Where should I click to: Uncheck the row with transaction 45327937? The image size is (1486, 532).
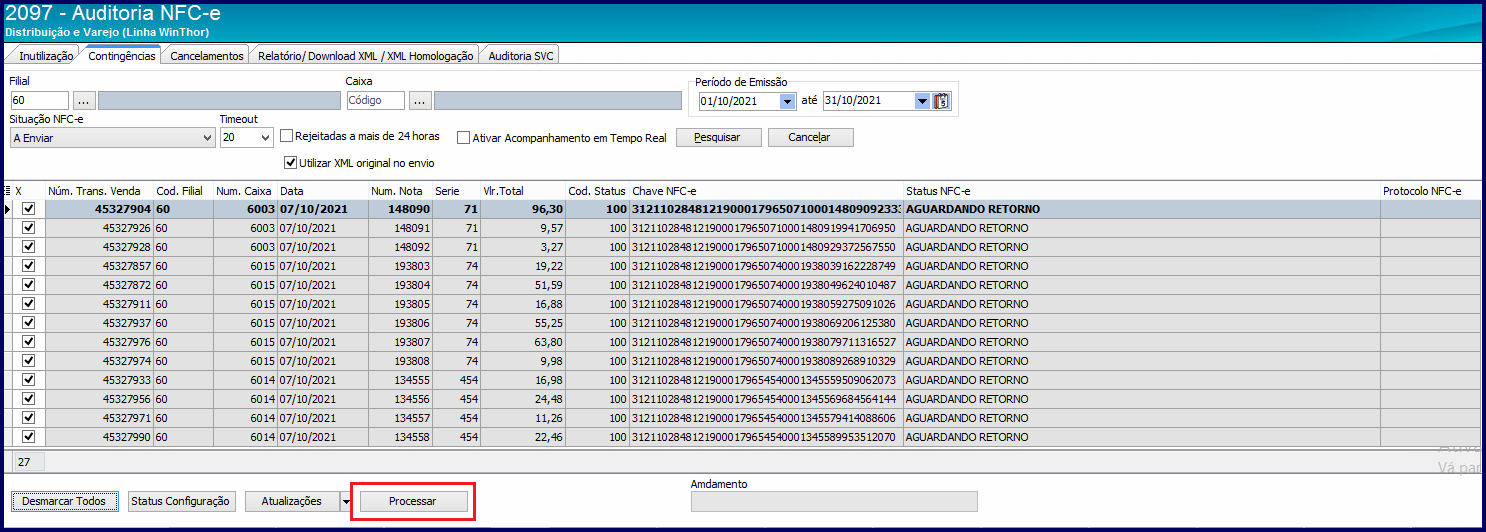click(x=28, y=323)
